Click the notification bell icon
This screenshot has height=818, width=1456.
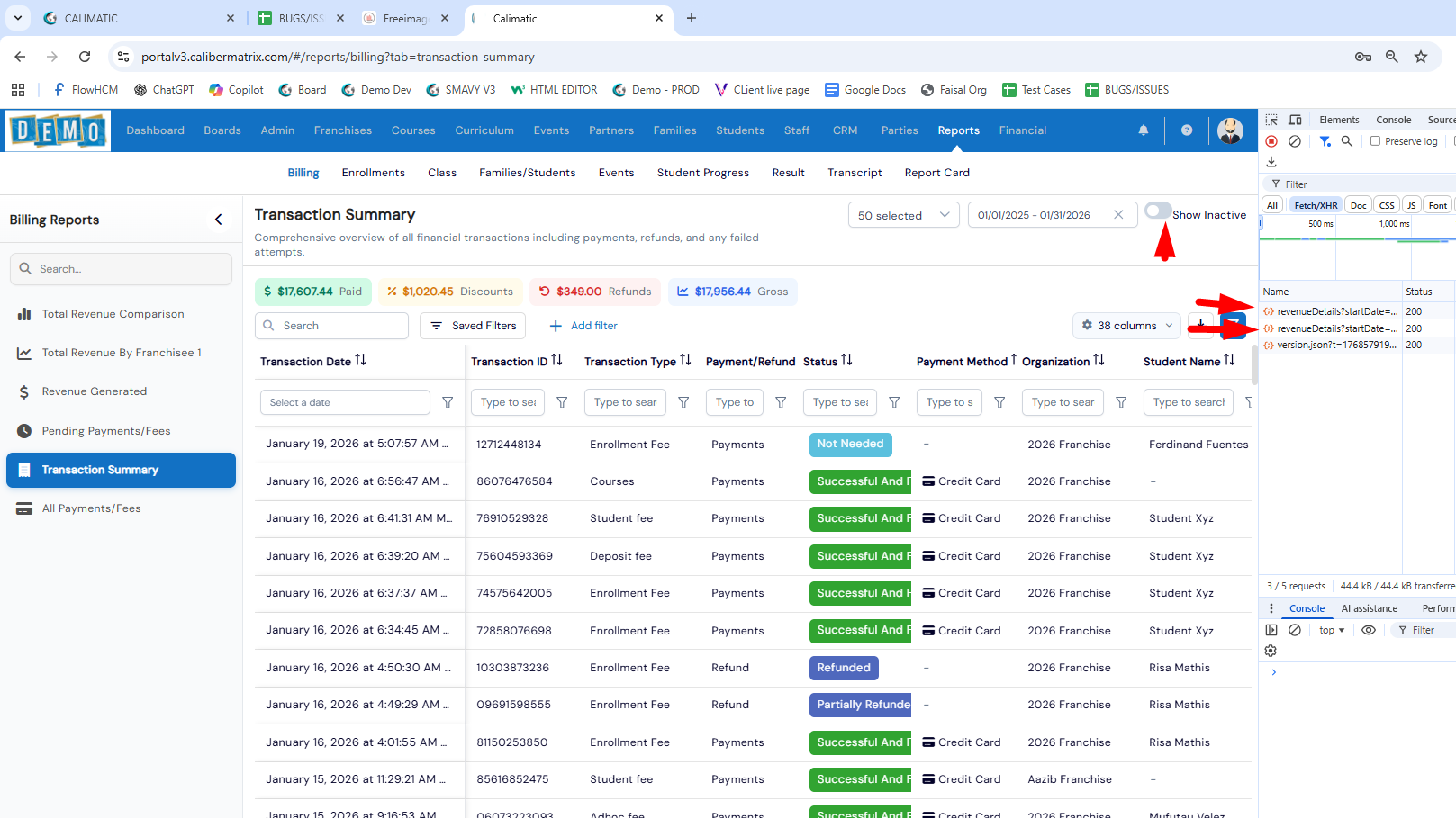coord(1143,130)
